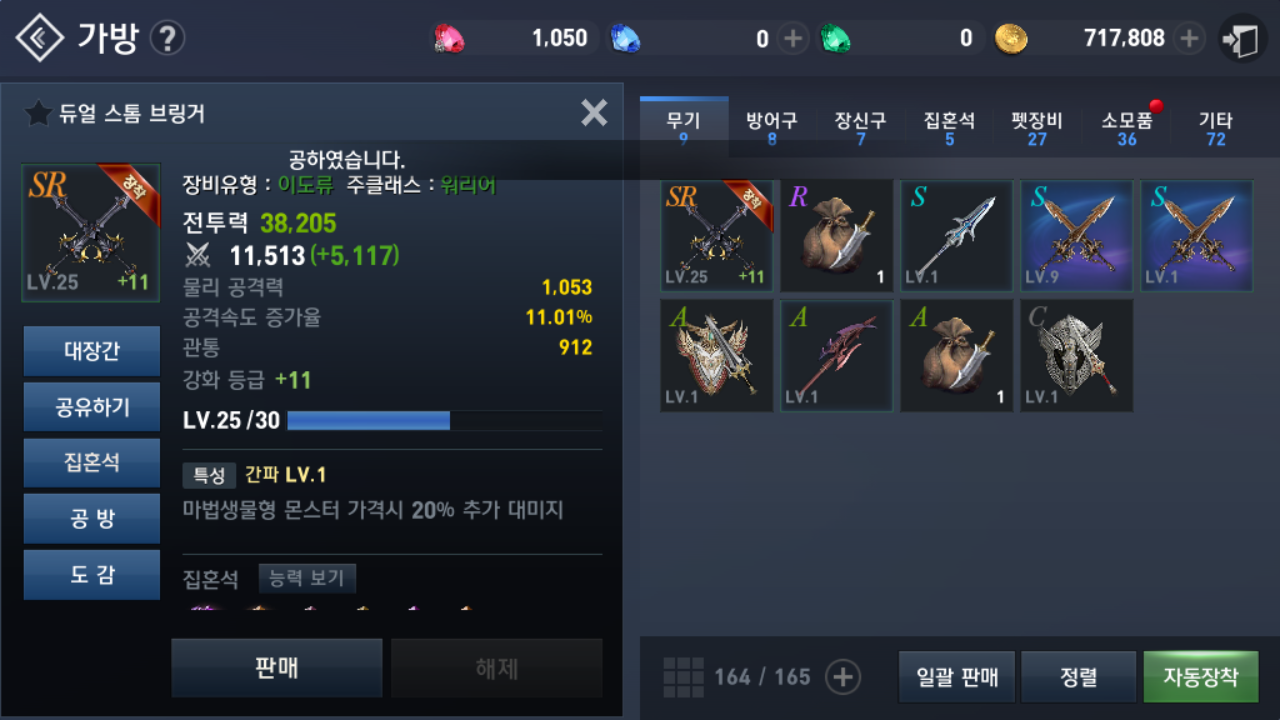Switch to the 소모품 tab
1280x720 pixels.
click(x=1127, y=128)
